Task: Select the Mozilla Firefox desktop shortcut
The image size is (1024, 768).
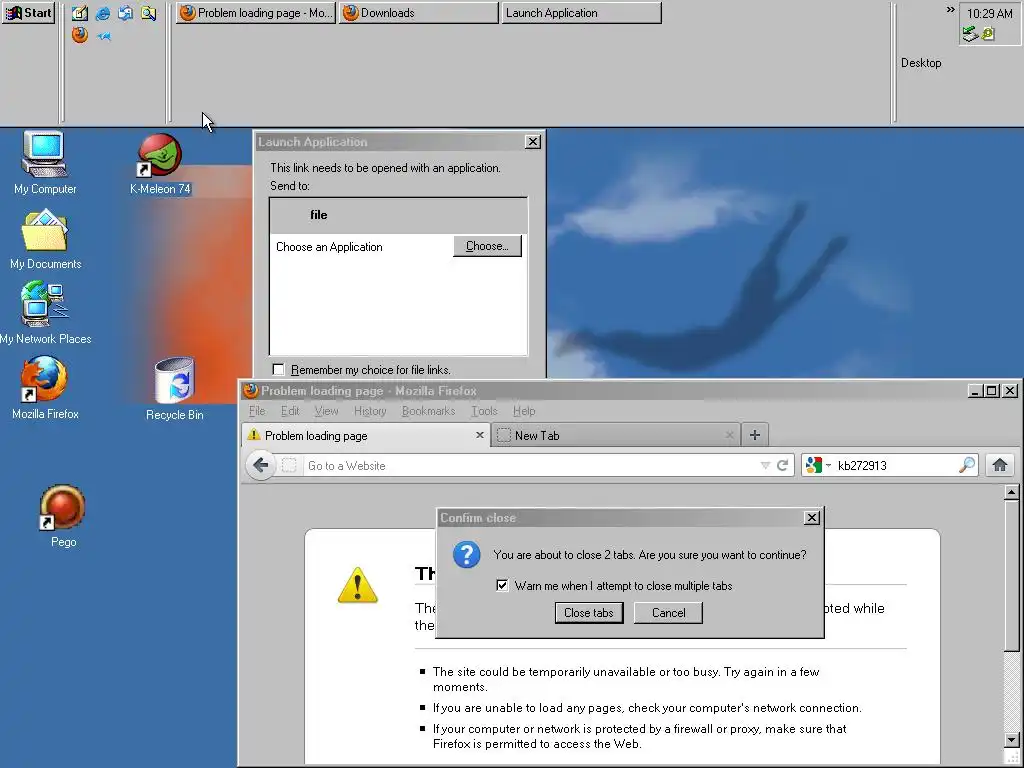Action: pyautogui.click(x=45, y=388)
